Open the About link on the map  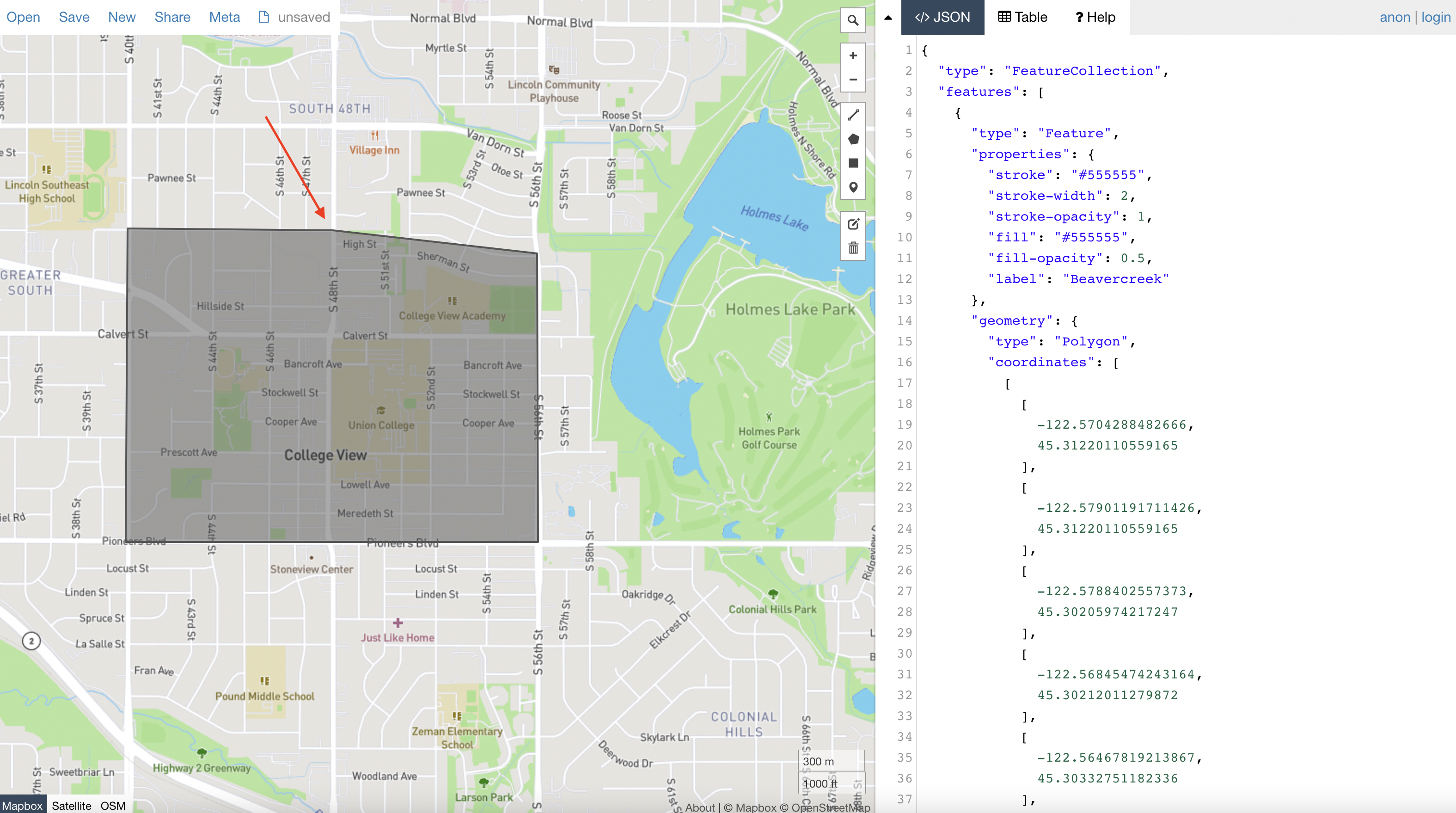(x=700, y=807)
